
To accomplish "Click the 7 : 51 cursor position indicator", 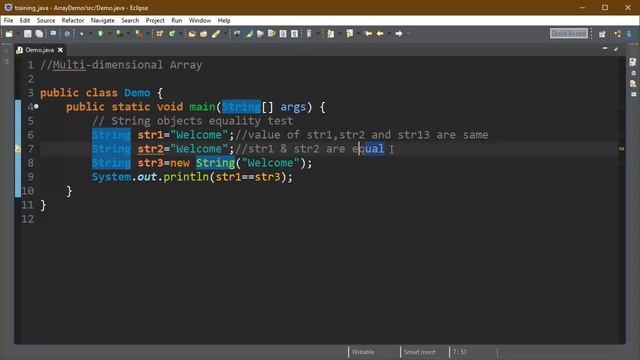I will 460,352.
